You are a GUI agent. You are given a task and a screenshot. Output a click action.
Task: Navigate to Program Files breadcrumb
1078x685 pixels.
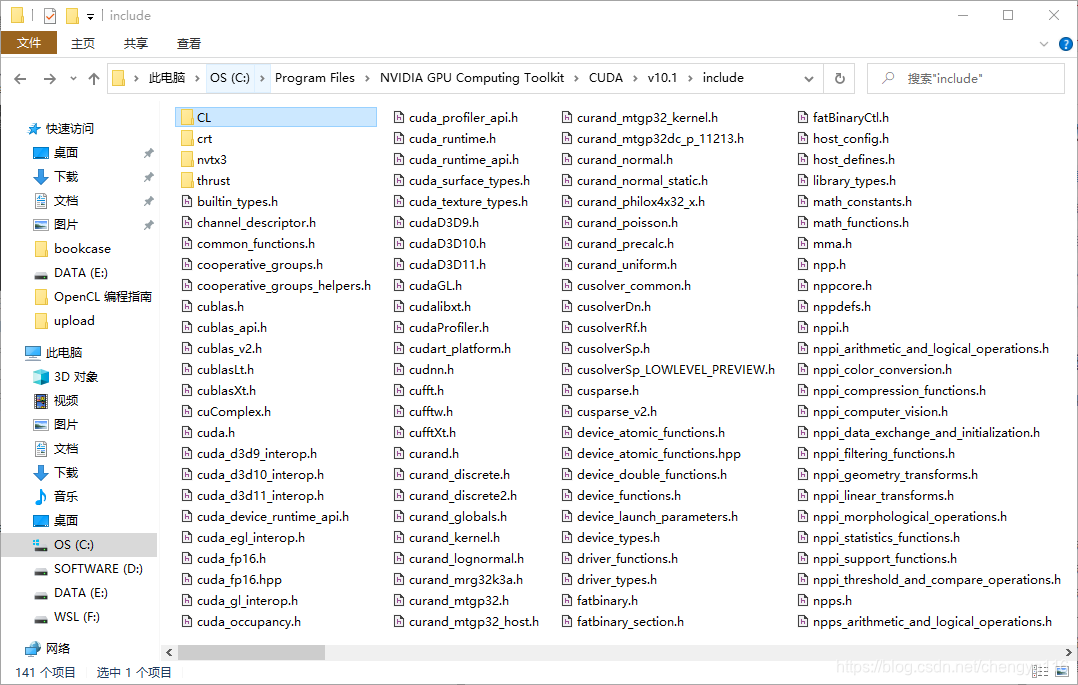(315, 78)
